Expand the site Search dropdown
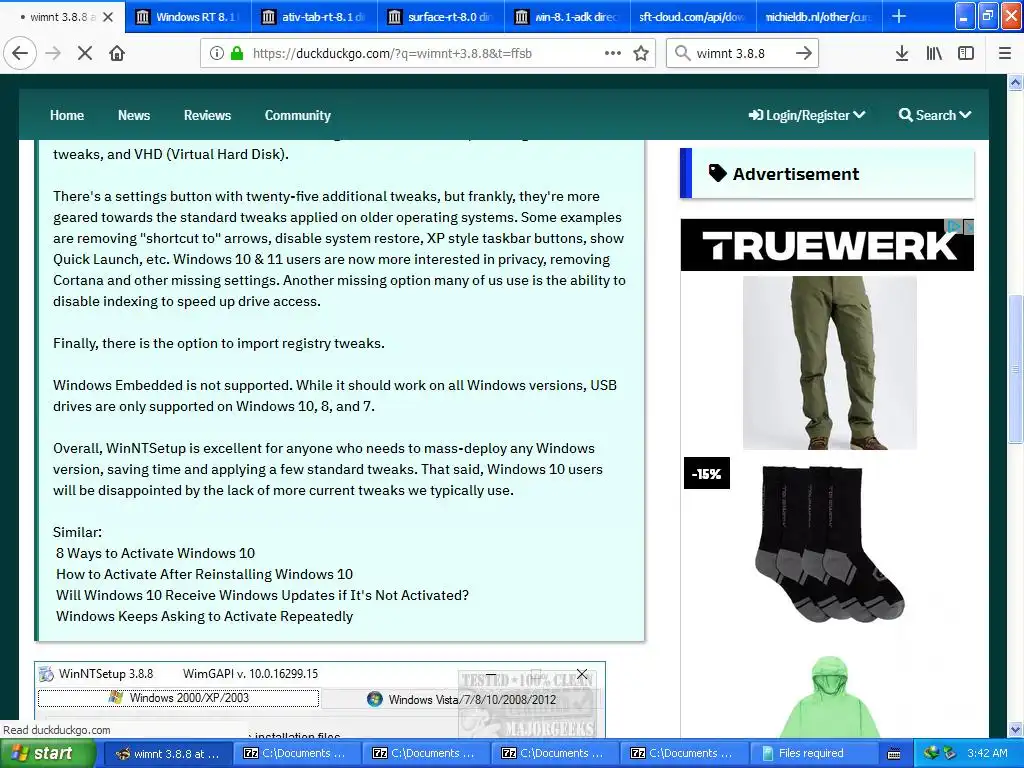The height and width of the screenshot is (768, 1024). tap(935, 115)
